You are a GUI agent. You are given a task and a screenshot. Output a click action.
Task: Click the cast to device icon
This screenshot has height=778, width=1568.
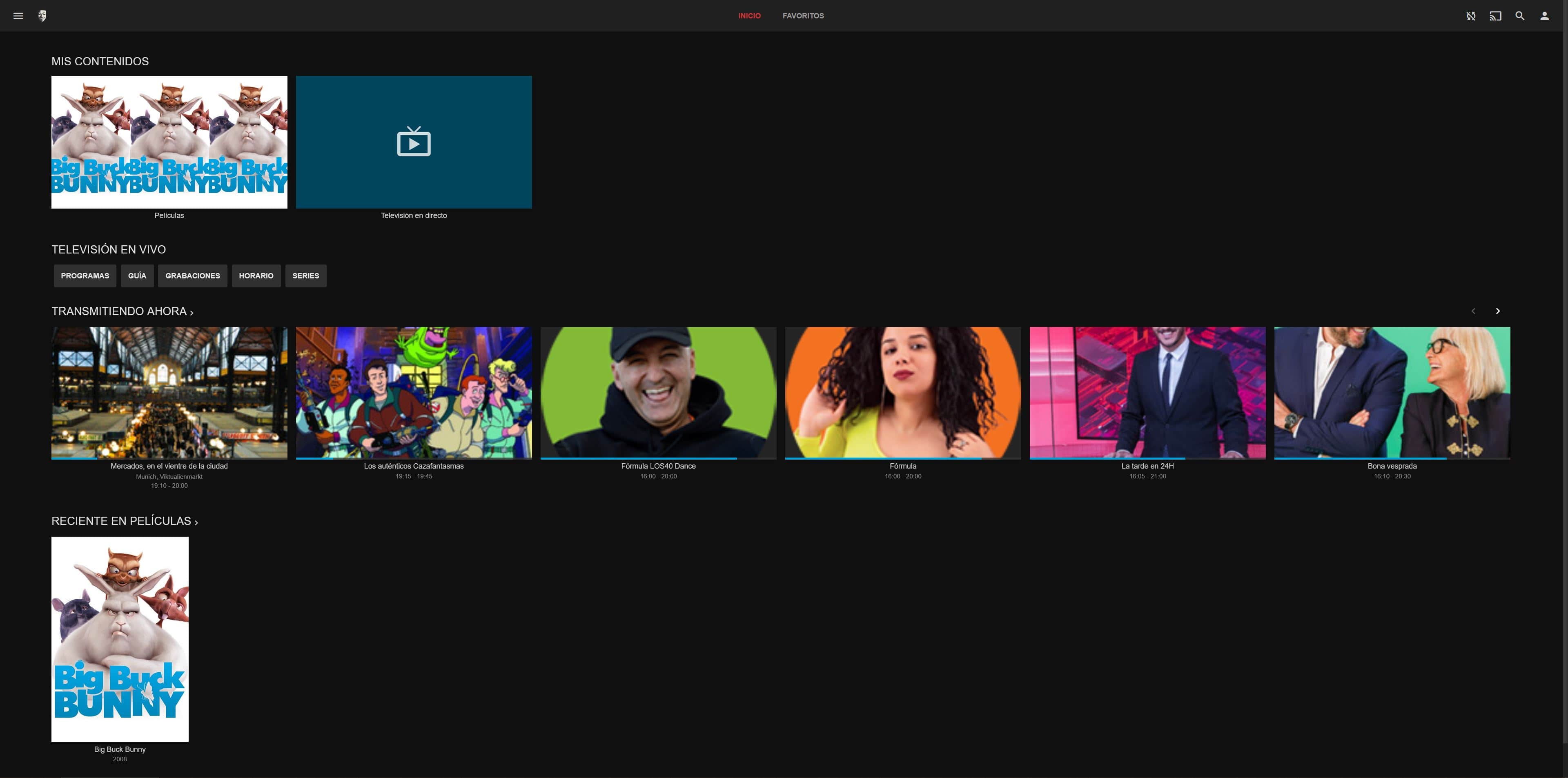(1495, 16)
